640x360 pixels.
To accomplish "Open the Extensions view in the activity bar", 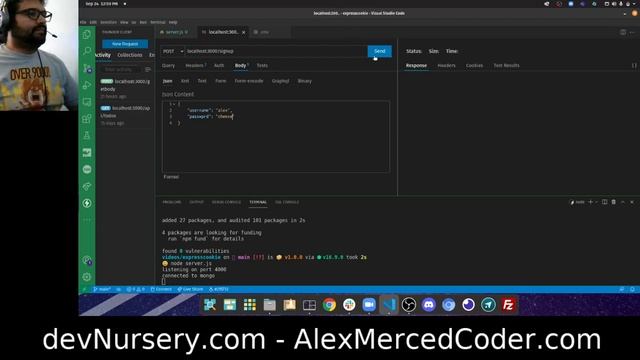I will pyautogui.click(x=87, y=119).
